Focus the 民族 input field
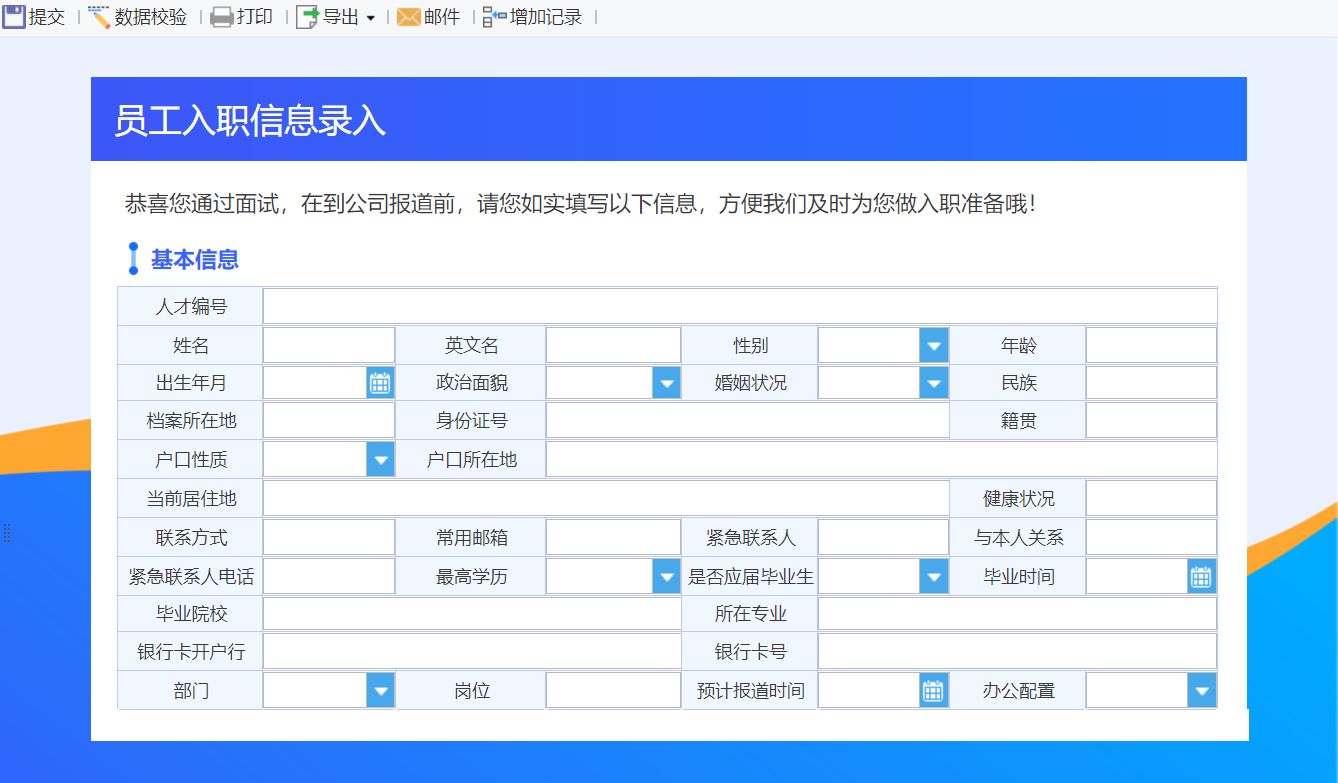 coord(1151,382)
